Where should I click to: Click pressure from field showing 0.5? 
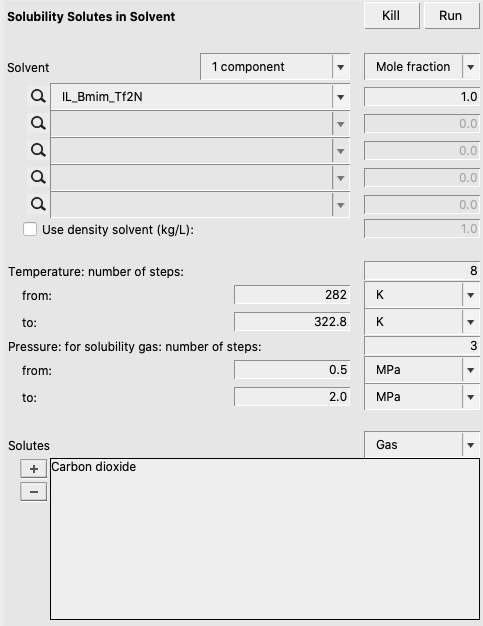pos(292,370)
